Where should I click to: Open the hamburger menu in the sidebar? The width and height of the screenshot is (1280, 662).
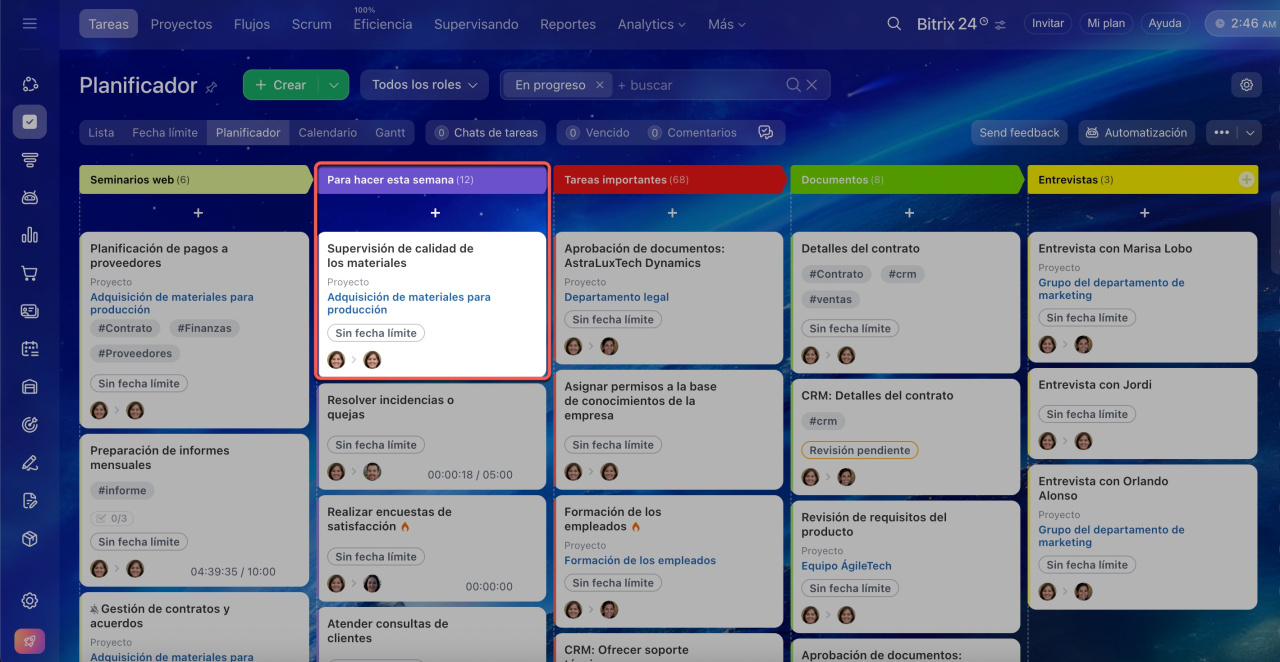pyautogui.click(x=29, y=23)
